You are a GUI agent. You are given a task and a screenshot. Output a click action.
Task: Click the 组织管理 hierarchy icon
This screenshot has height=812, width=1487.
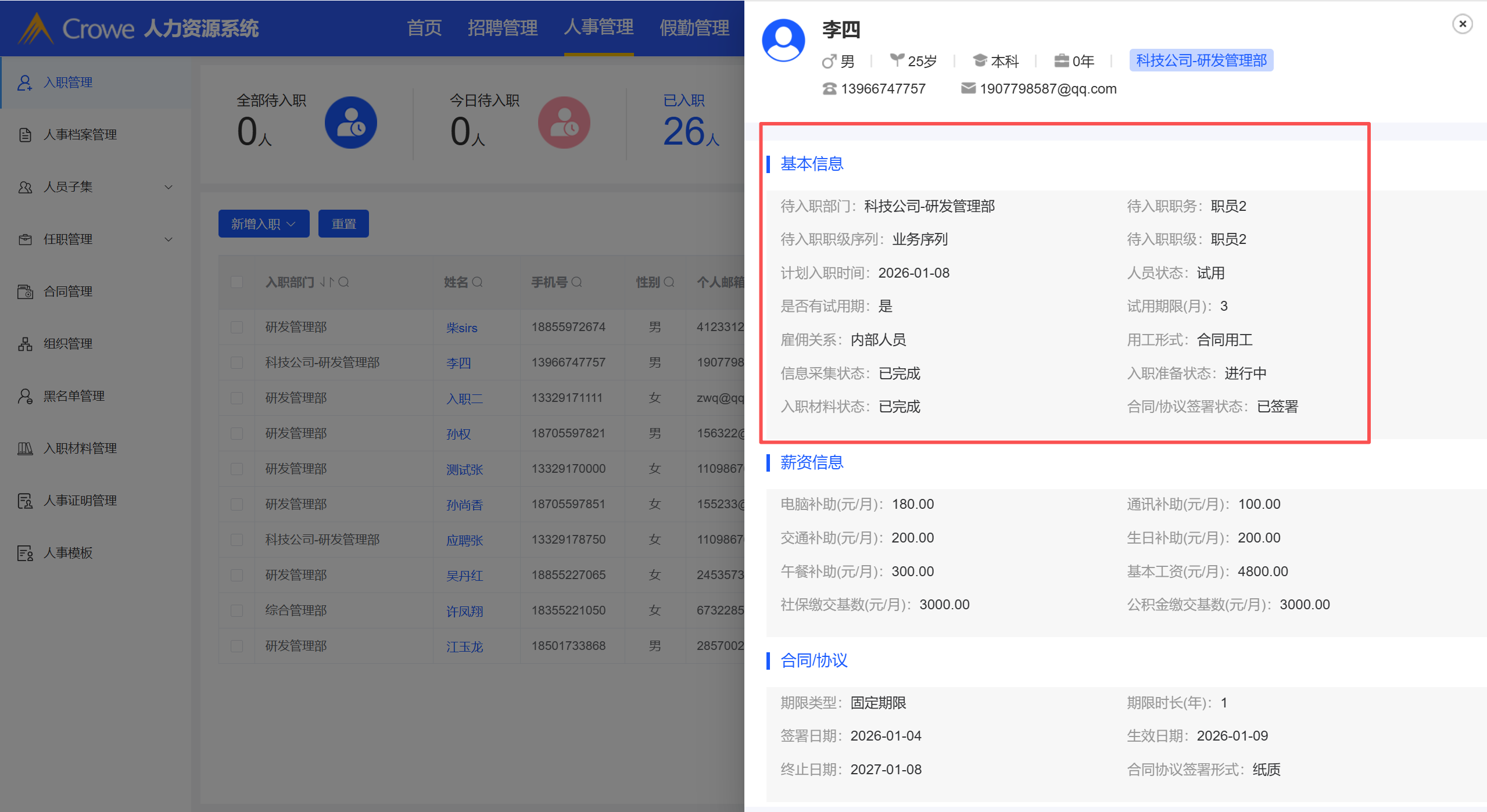pyautogui.click(x=25, y=344)
